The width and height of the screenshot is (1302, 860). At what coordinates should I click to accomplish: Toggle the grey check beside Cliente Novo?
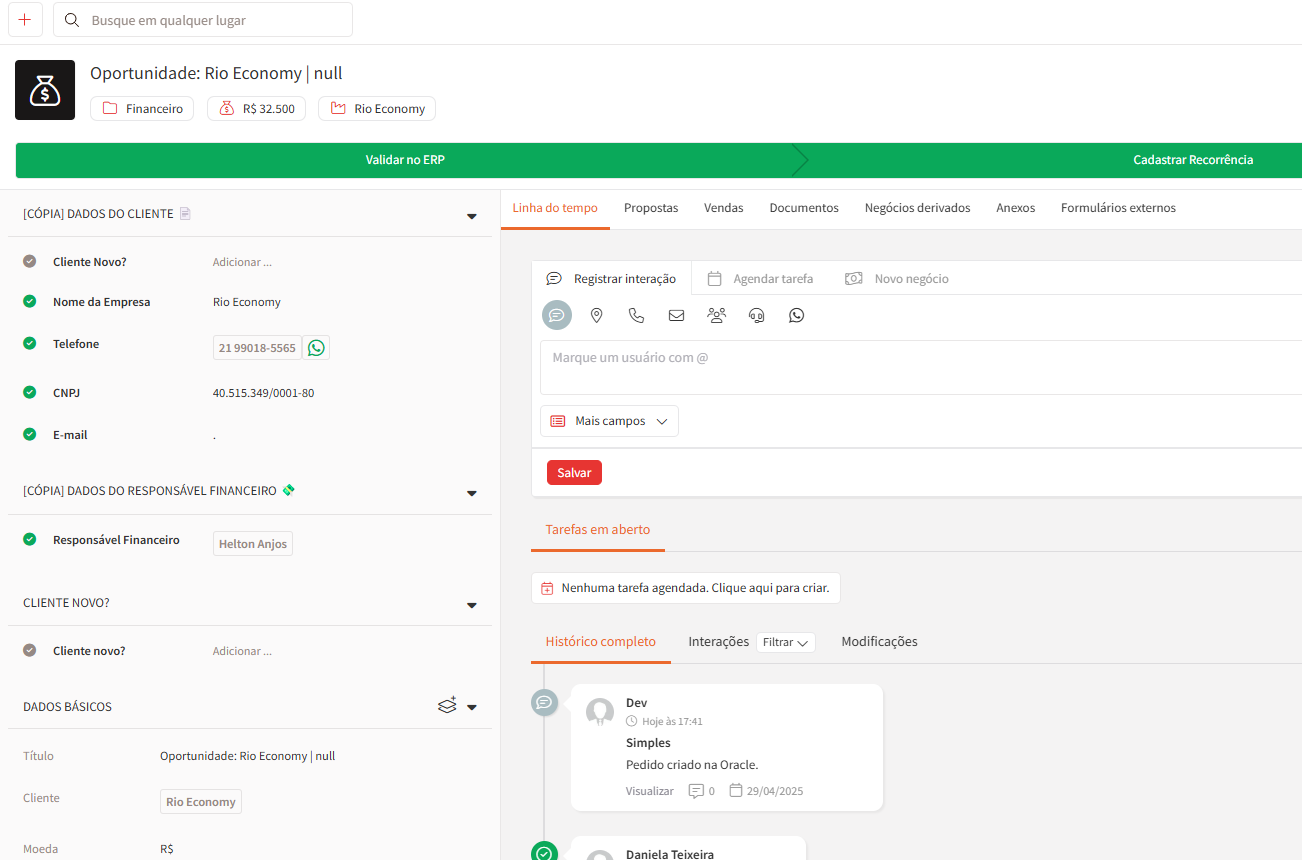30,262
